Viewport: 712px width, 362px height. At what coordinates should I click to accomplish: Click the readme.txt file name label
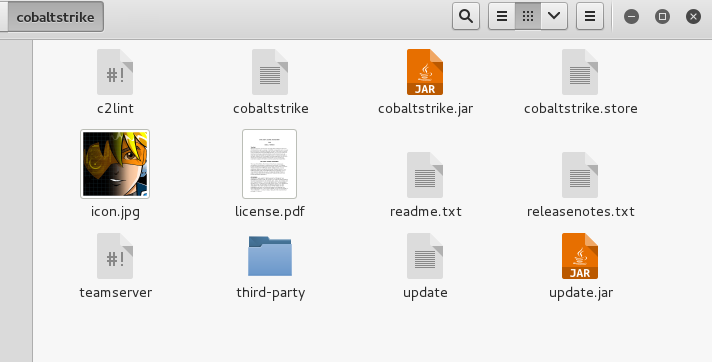tap(425, 212)
